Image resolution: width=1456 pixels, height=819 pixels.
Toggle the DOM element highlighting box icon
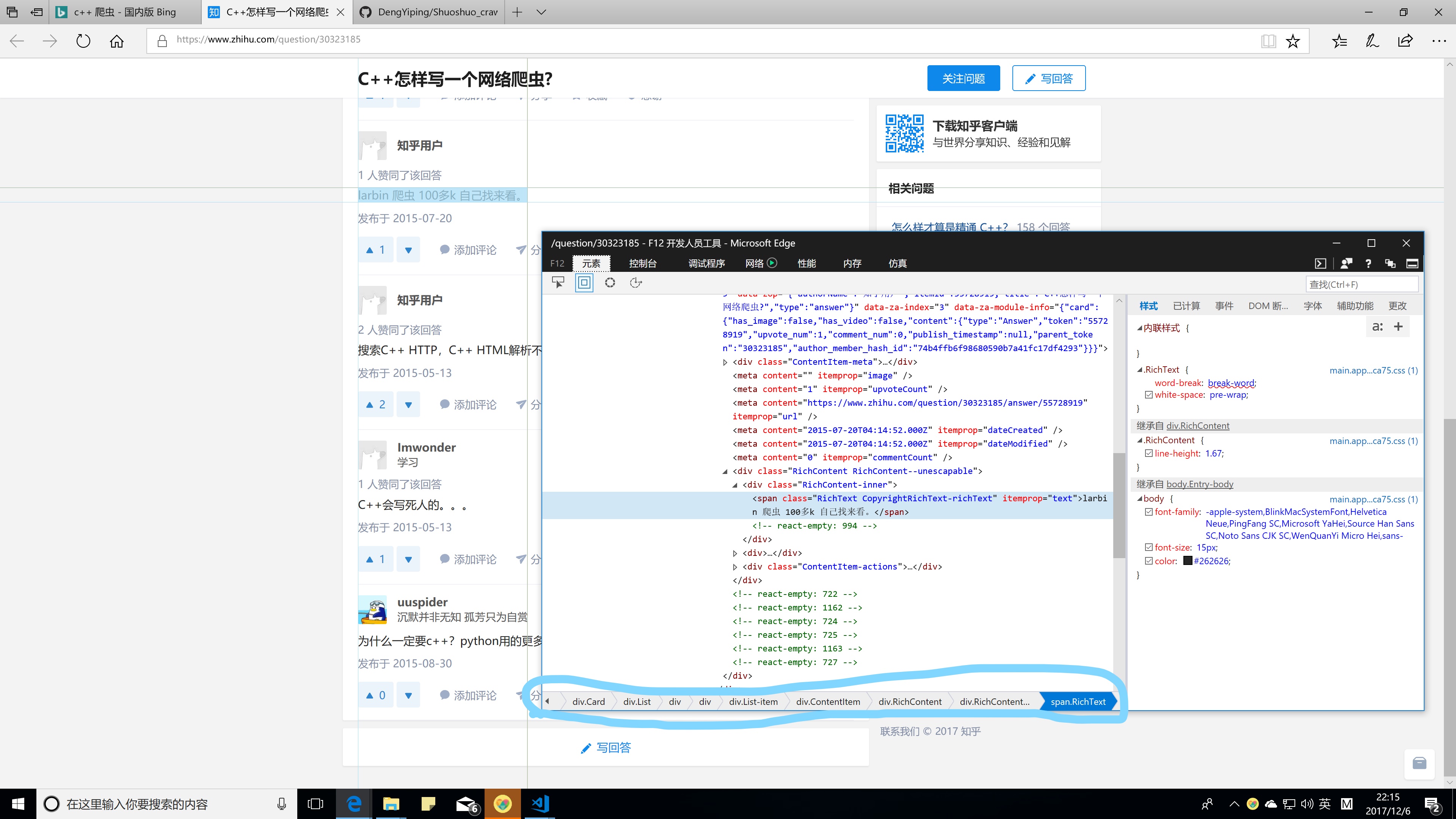584,282
